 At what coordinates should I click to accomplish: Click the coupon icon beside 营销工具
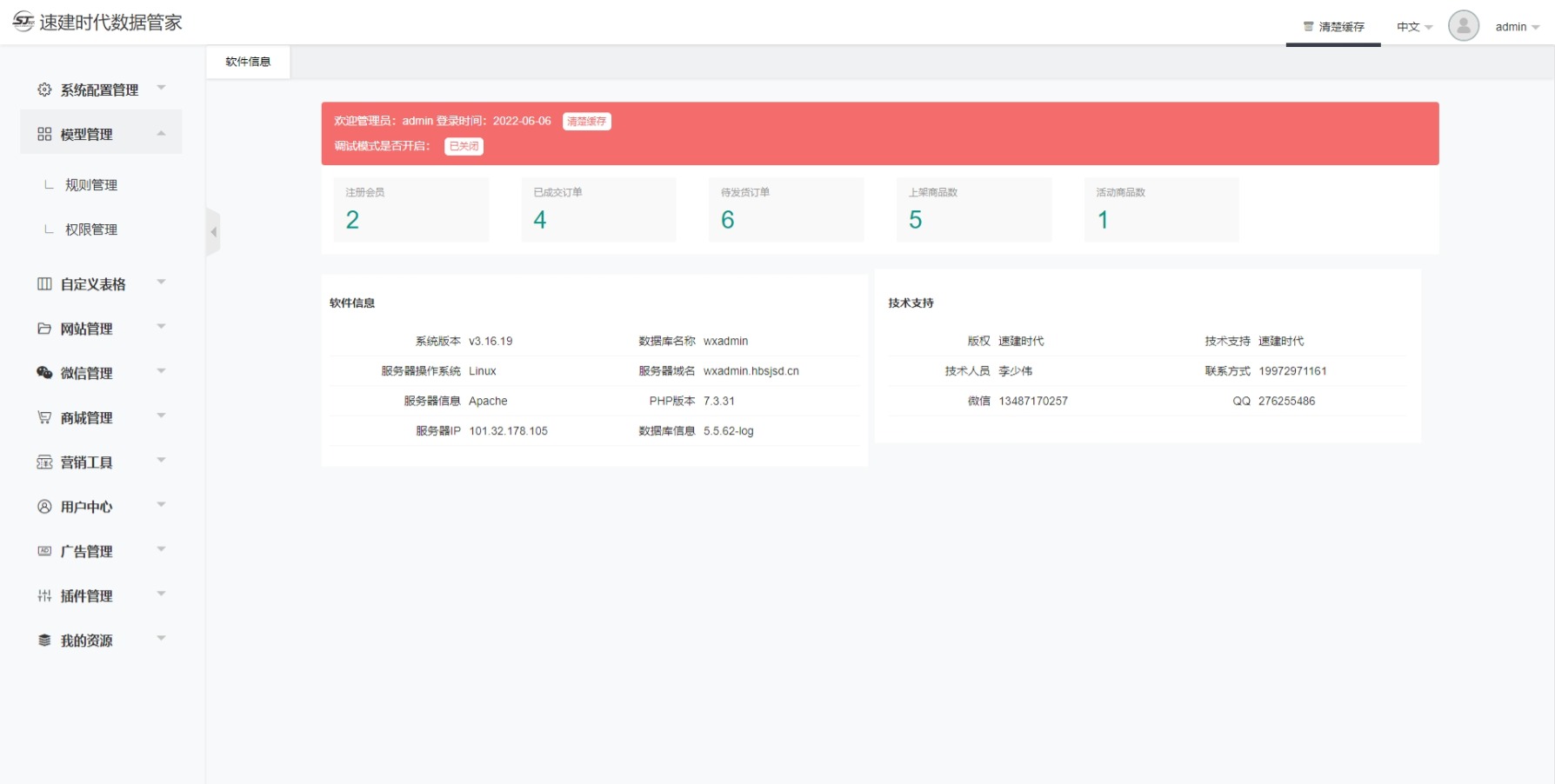[44, 462]
